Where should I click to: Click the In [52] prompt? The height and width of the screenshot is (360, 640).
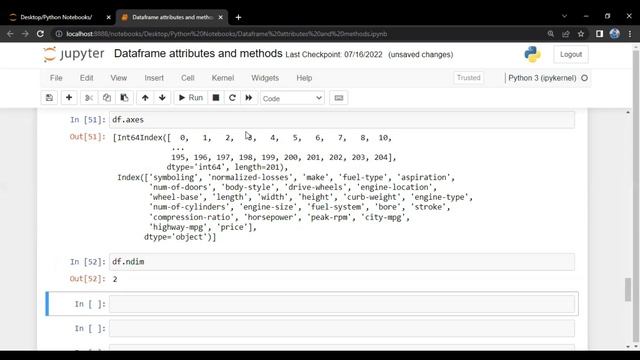tap(88, 262)
